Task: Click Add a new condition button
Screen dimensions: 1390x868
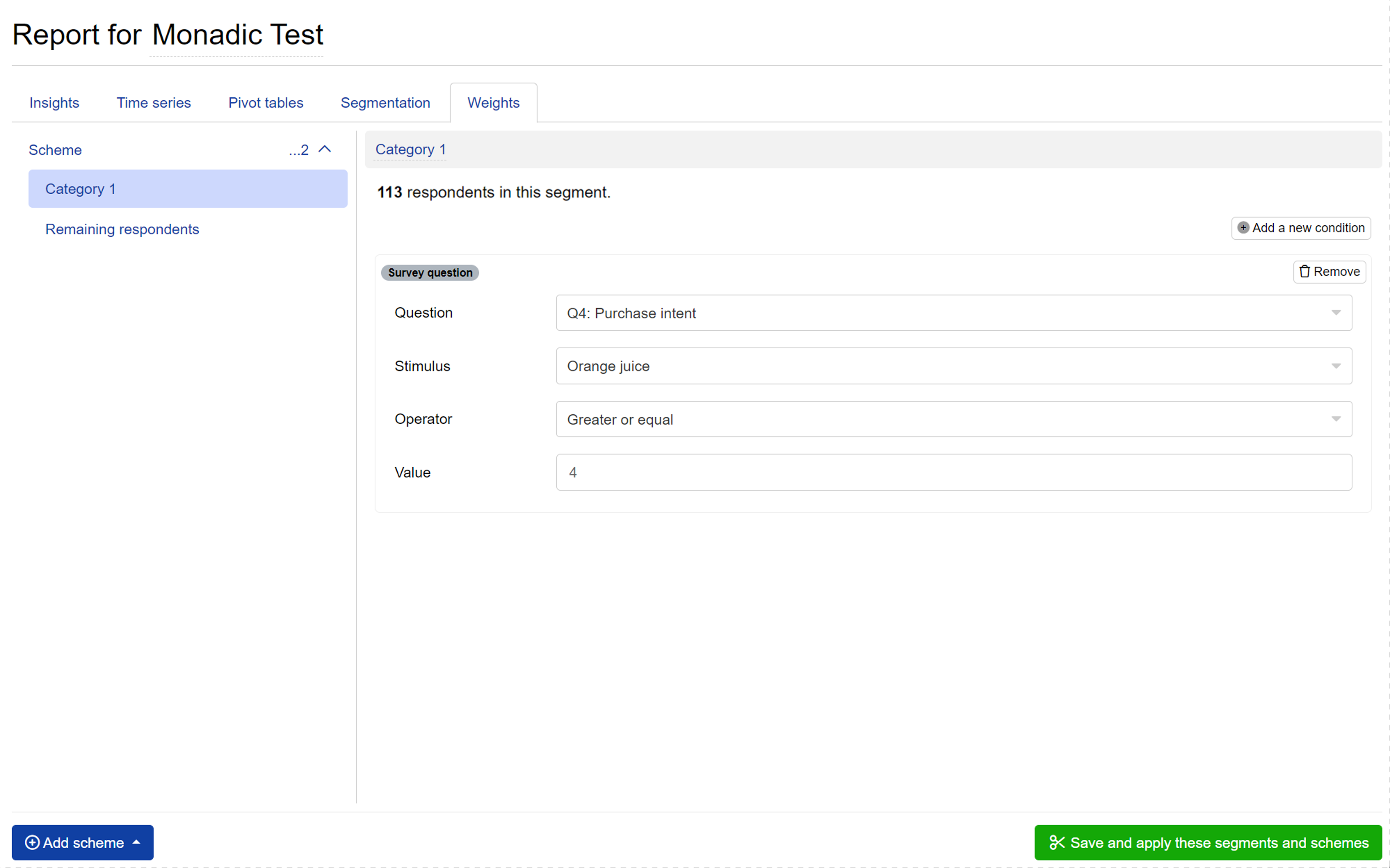Action: click(1301, 228)
